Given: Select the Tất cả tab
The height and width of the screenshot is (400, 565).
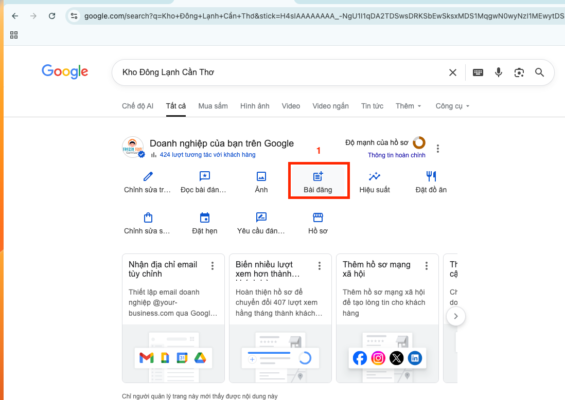Looking at the screenshot, I should [176, 106].
